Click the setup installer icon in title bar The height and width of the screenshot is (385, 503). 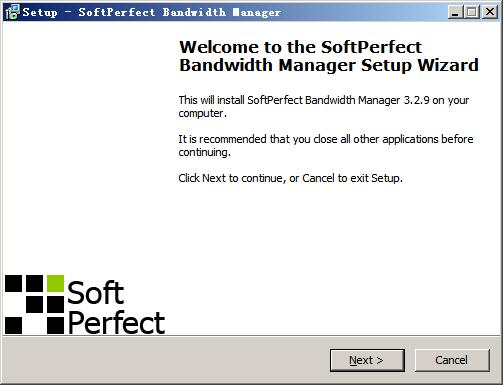coord(12,12)
